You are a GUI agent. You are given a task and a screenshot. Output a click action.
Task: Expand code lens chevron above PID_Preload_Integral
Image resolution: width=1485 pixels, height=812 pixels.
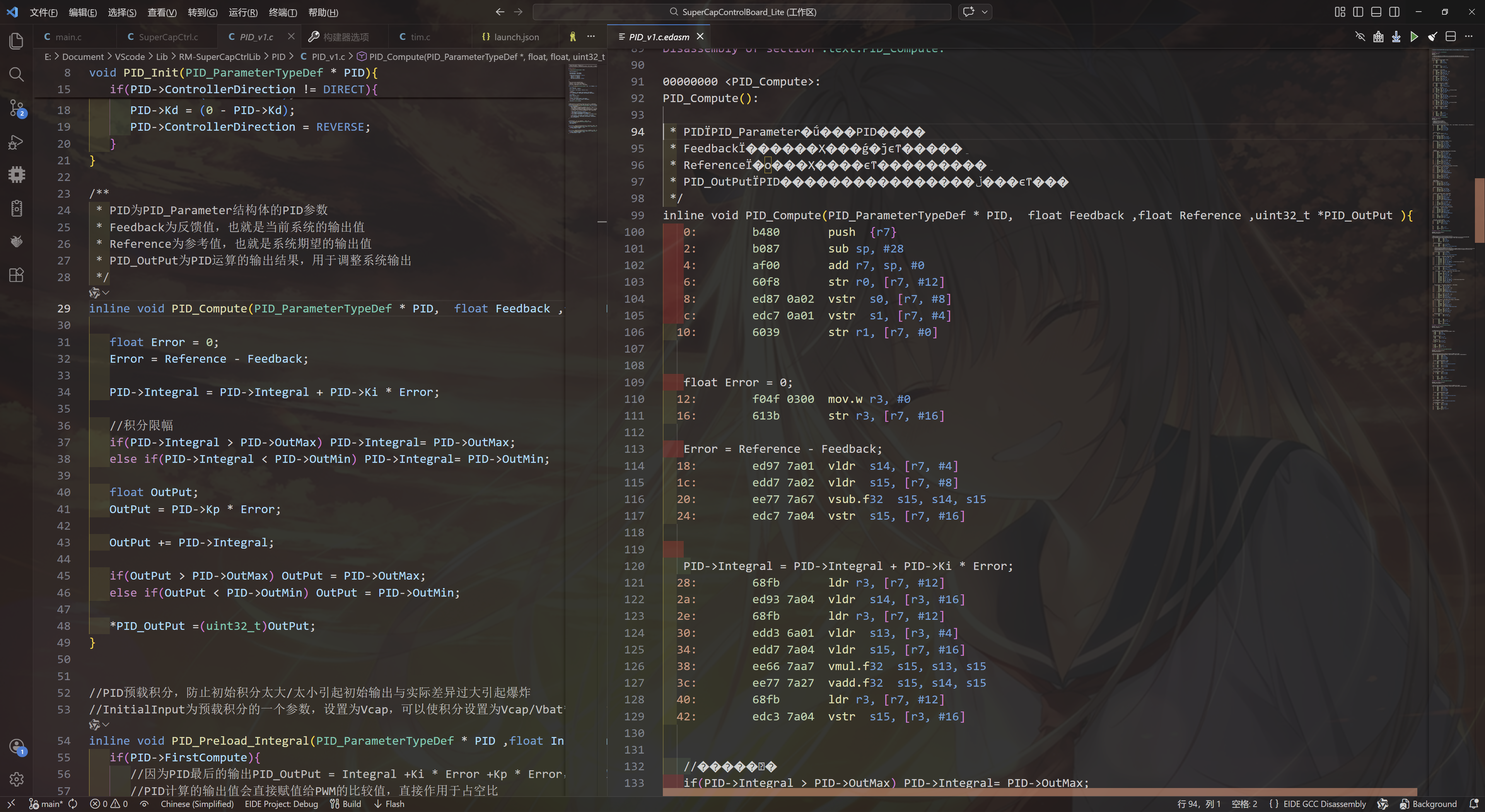point(106,724)
